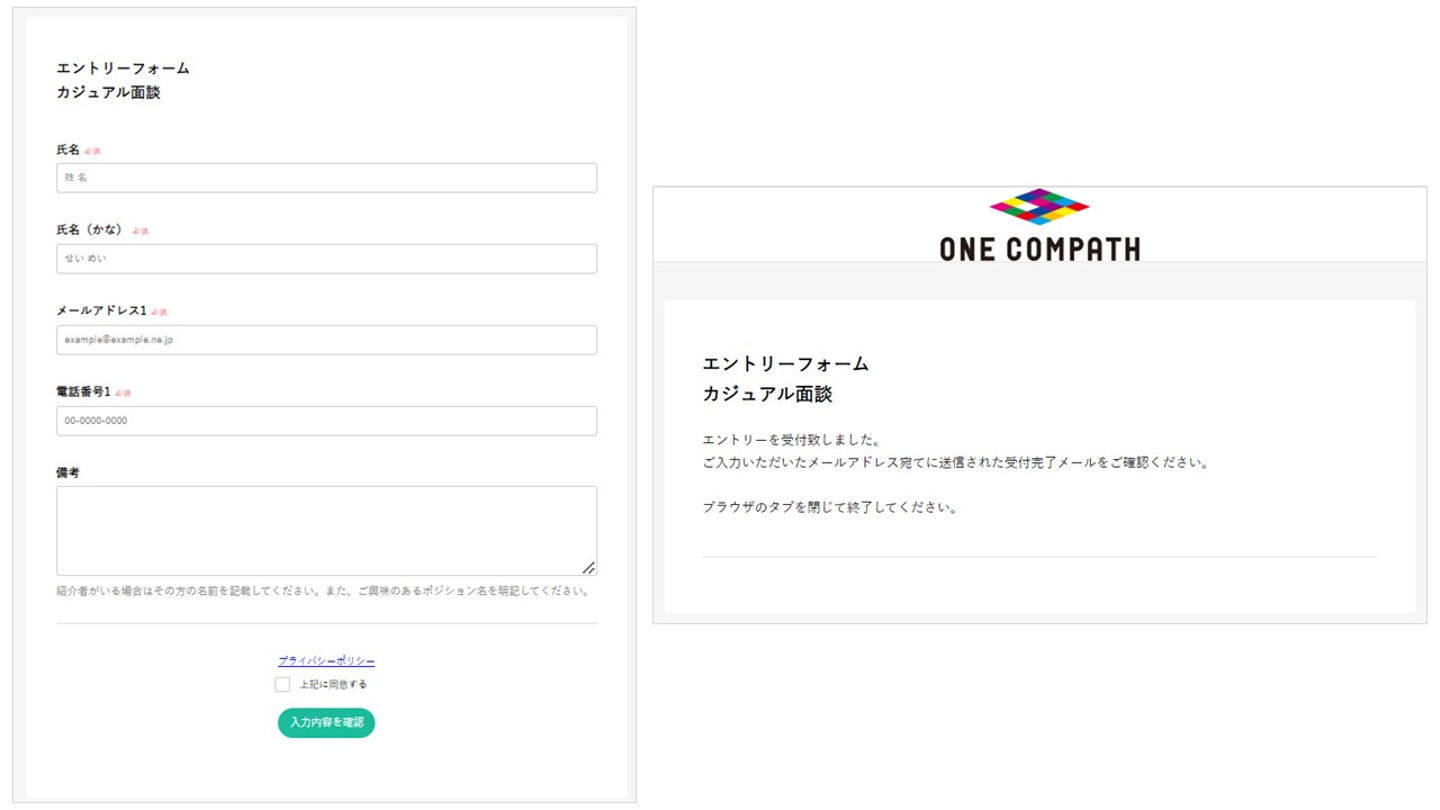Focus the 氏名 input with 姓 名 placeholder
Screen dimensions: 1440x810
coord(327,178)
